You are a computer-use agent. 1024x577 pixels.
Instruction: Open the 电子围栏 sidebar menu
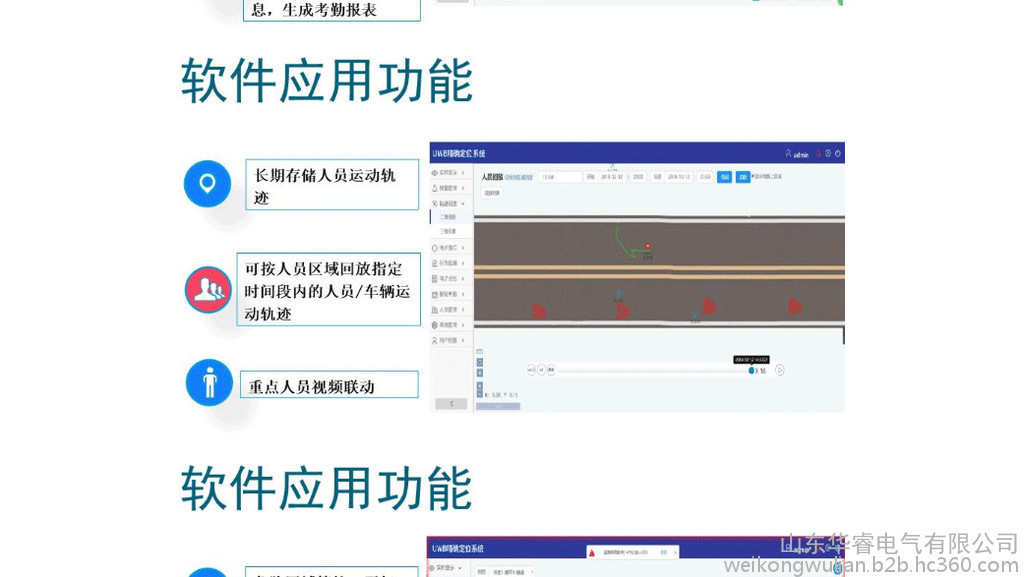pos(451,248)
